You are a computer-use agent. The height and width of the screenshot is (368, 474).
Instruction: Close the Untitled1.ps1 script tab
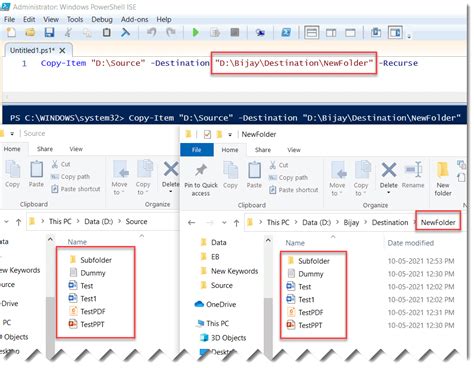(62, 51)
